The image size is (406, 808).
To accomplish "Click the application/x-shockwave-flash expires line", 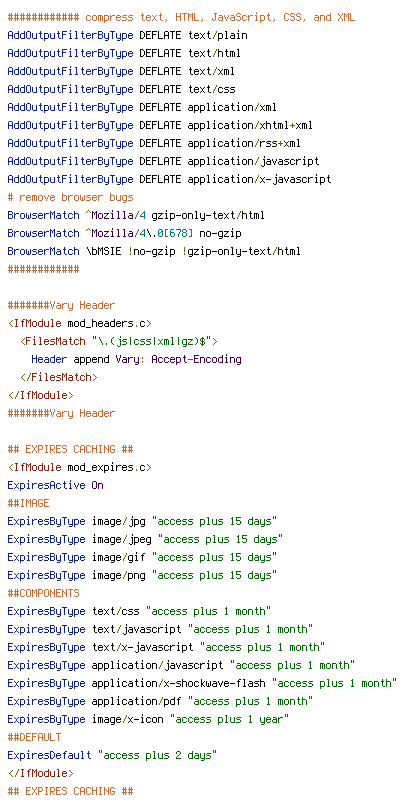I will tap(202, 683).
